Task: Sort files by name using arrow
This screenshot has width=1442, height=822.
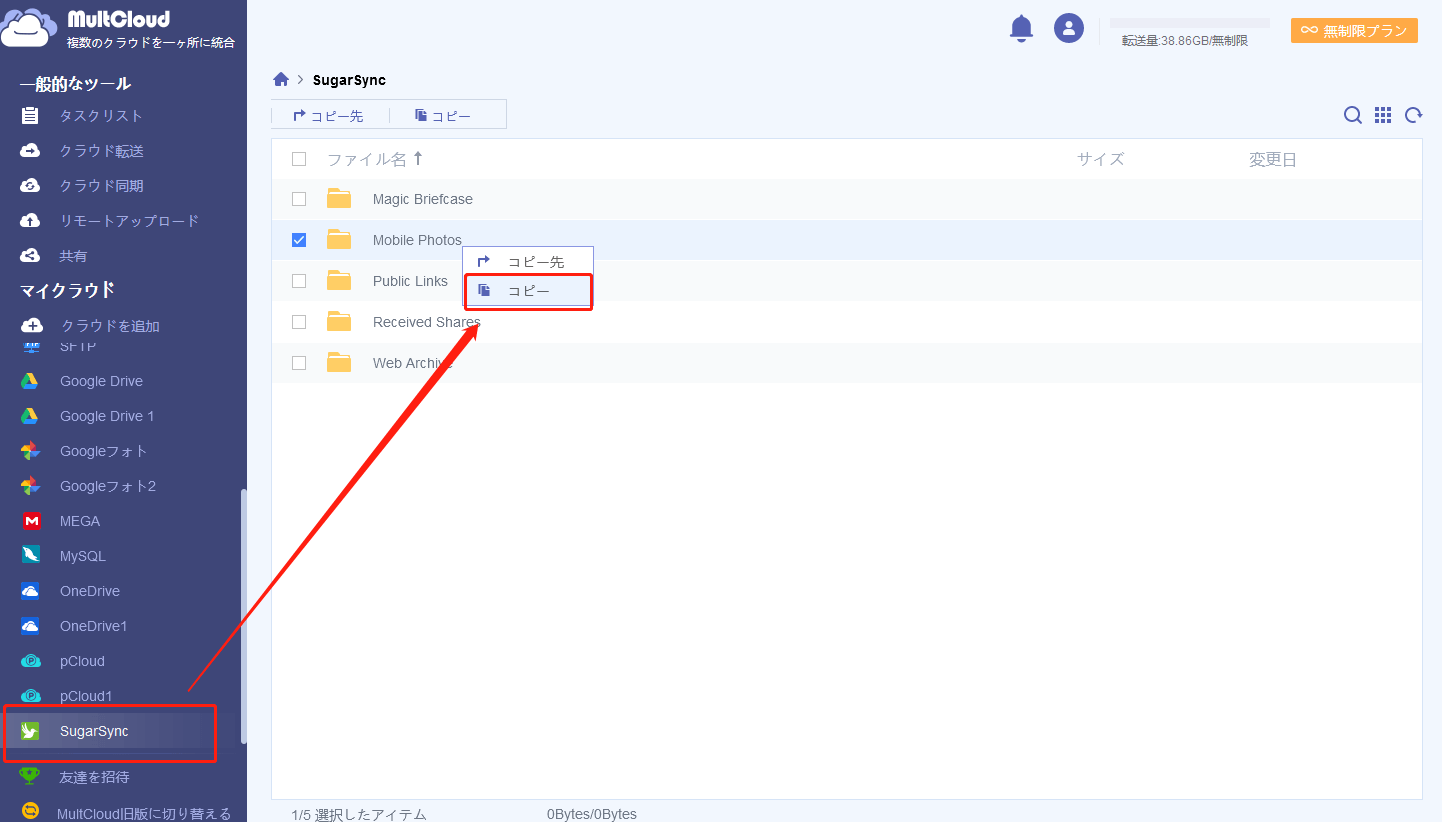Action: (418, 158)
